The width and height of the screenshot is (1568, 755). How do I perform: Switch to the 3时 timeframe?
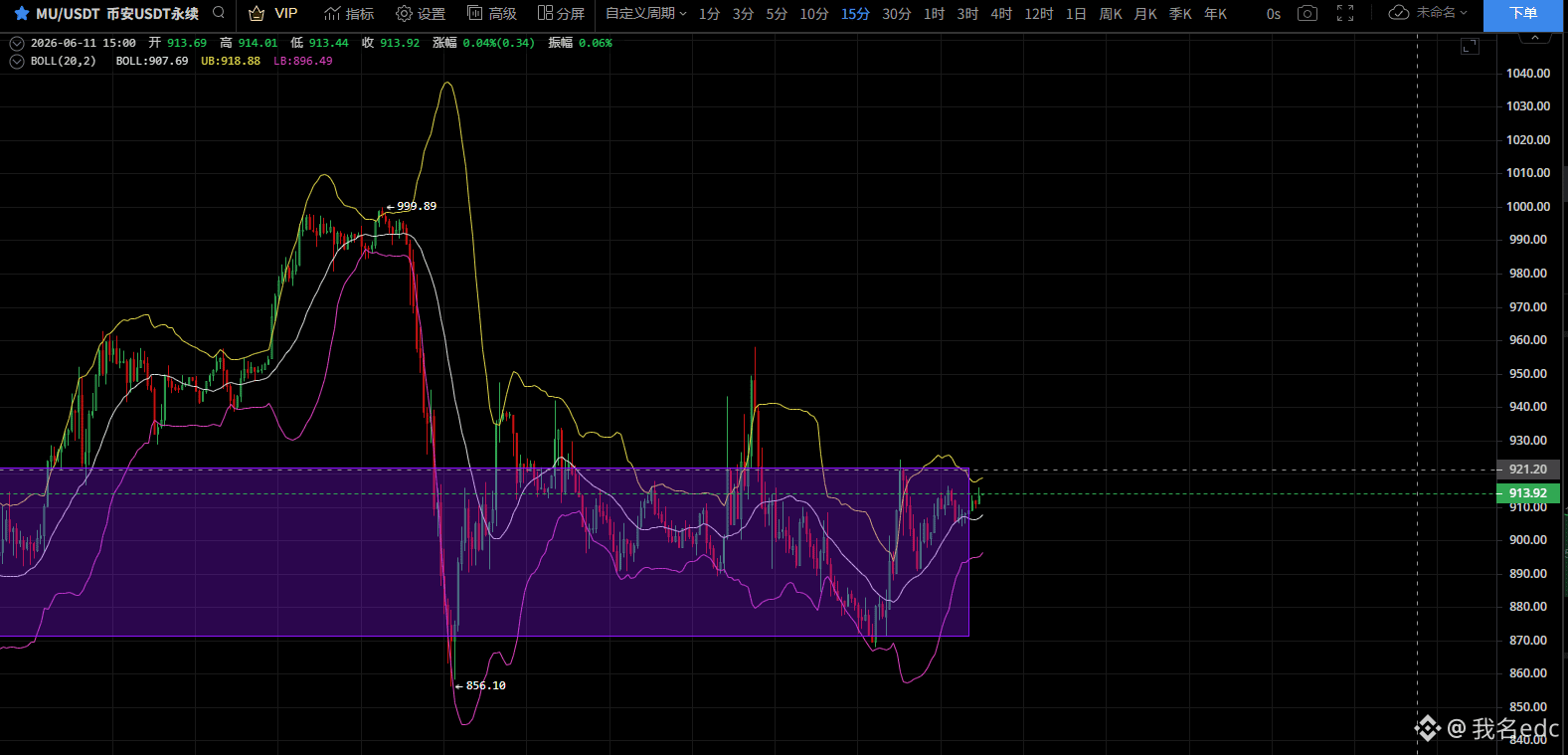pos(967,14)
